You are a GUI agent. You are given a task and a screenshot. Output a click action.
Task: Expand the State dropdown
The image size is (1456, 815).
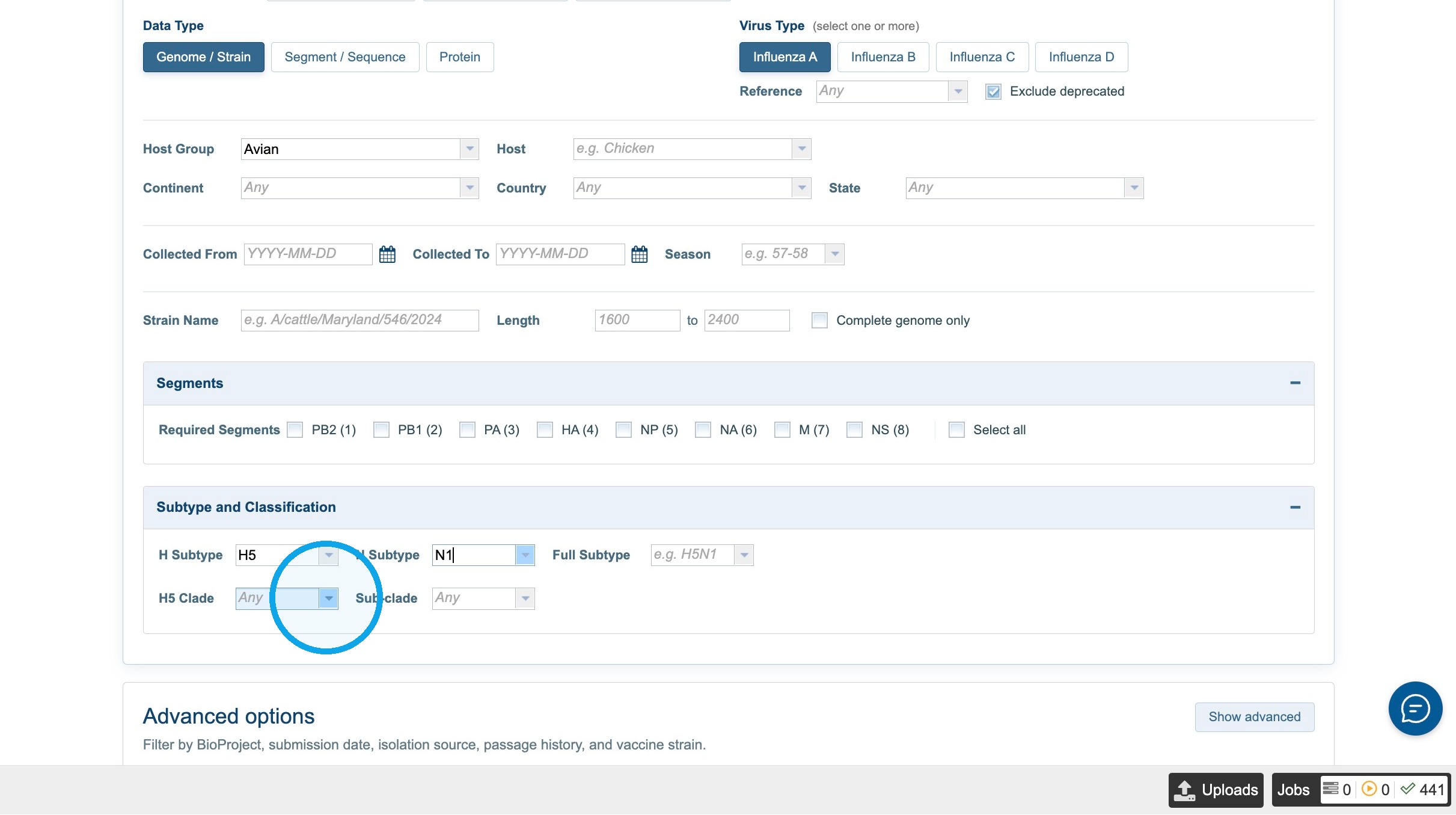[1134, 188]
